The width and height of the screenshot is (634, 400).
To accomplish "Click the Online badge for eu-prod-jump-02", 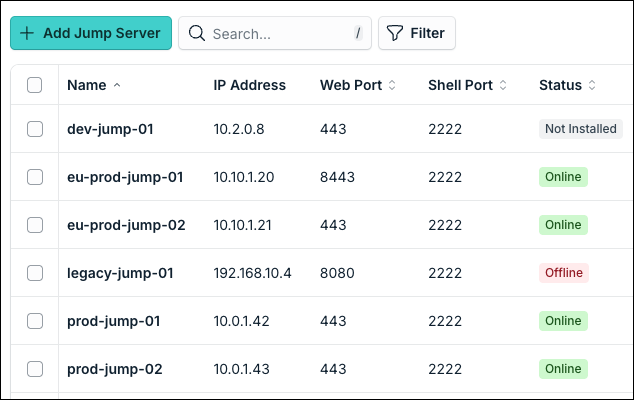I will point(563,225).
